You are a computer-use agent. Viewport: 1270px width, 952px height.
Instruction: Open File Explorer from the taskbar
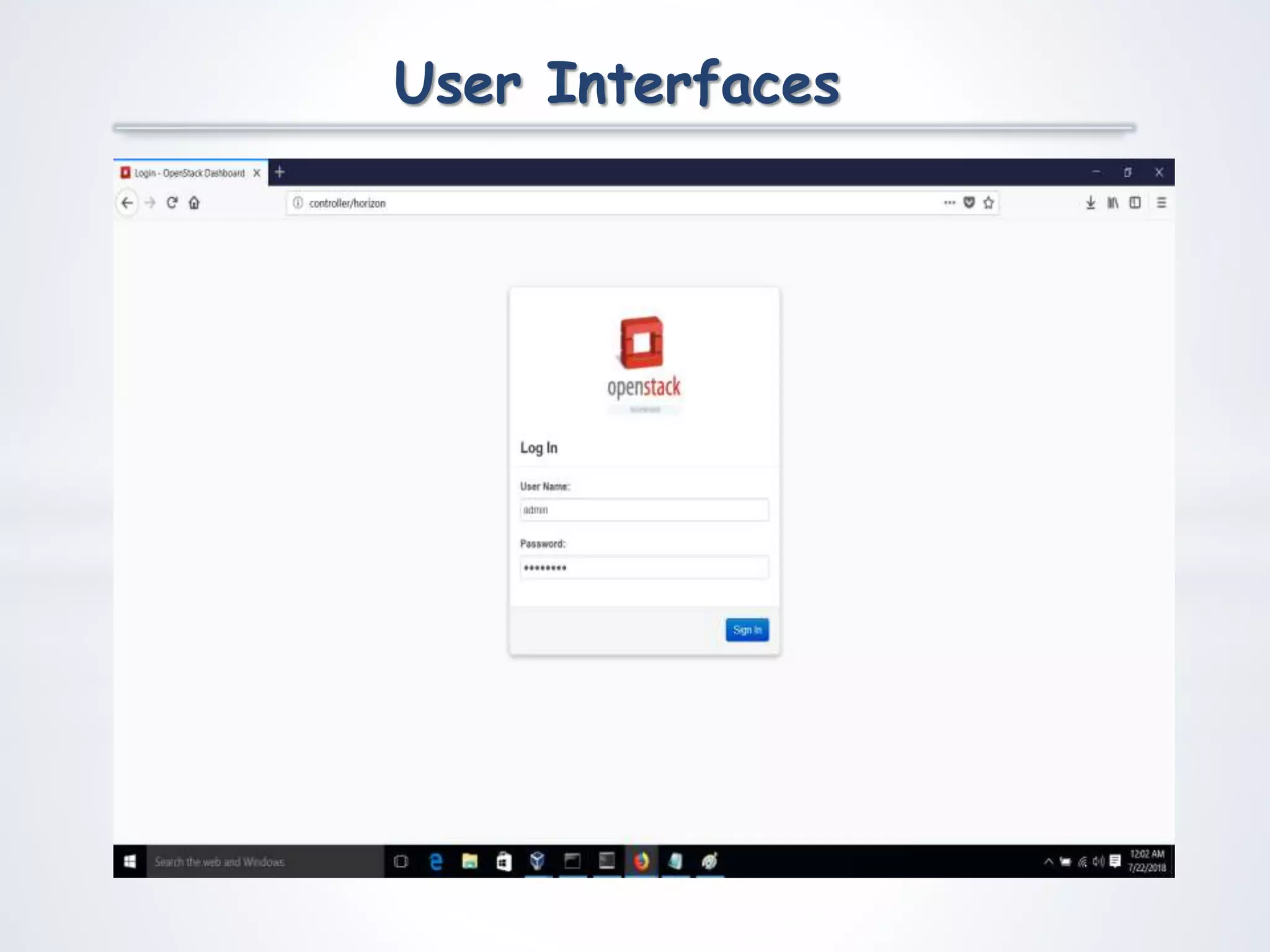coord(470,862)
